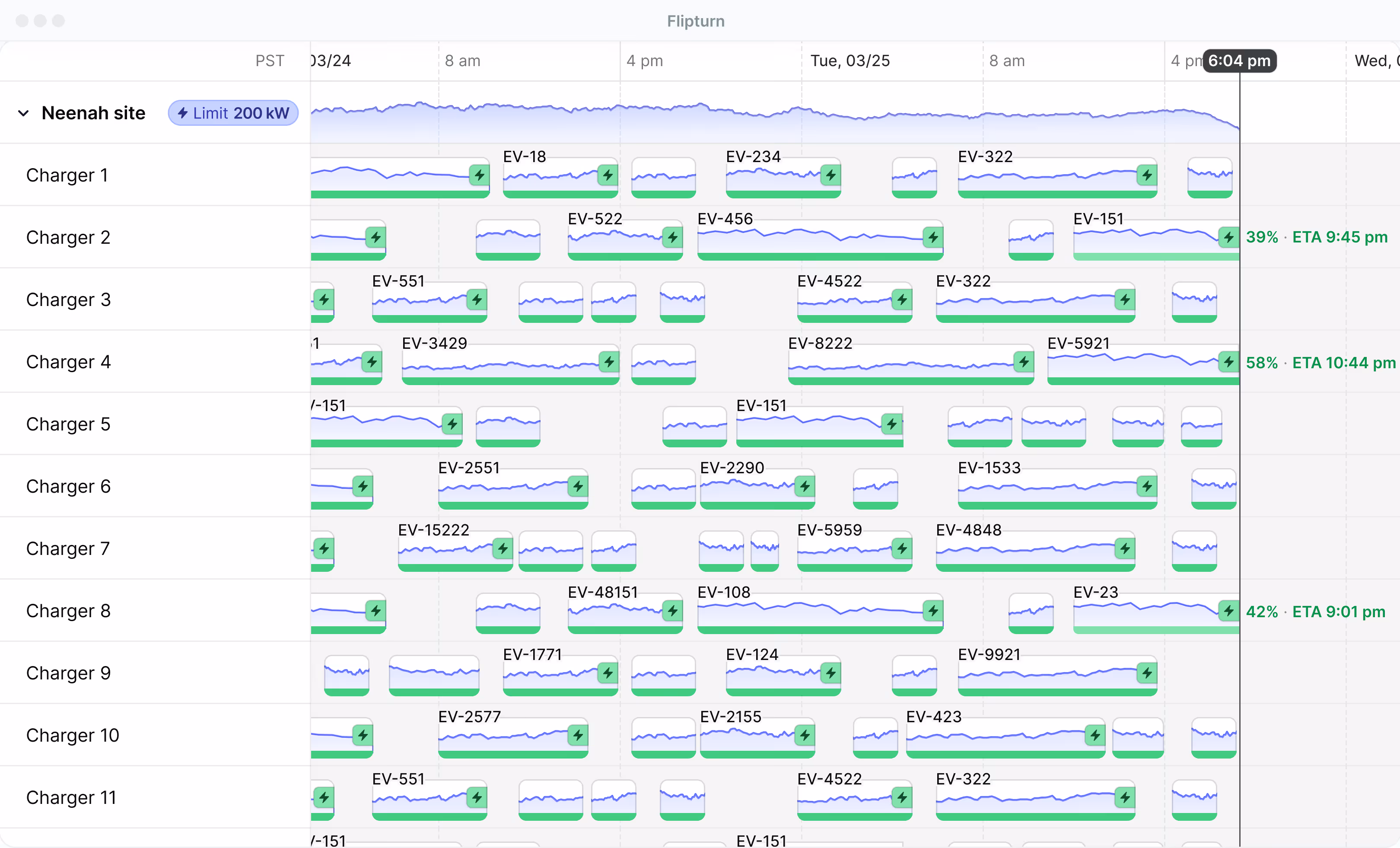Open the ETA 9:45 pm status for Charger 2

click(1340, 237)
